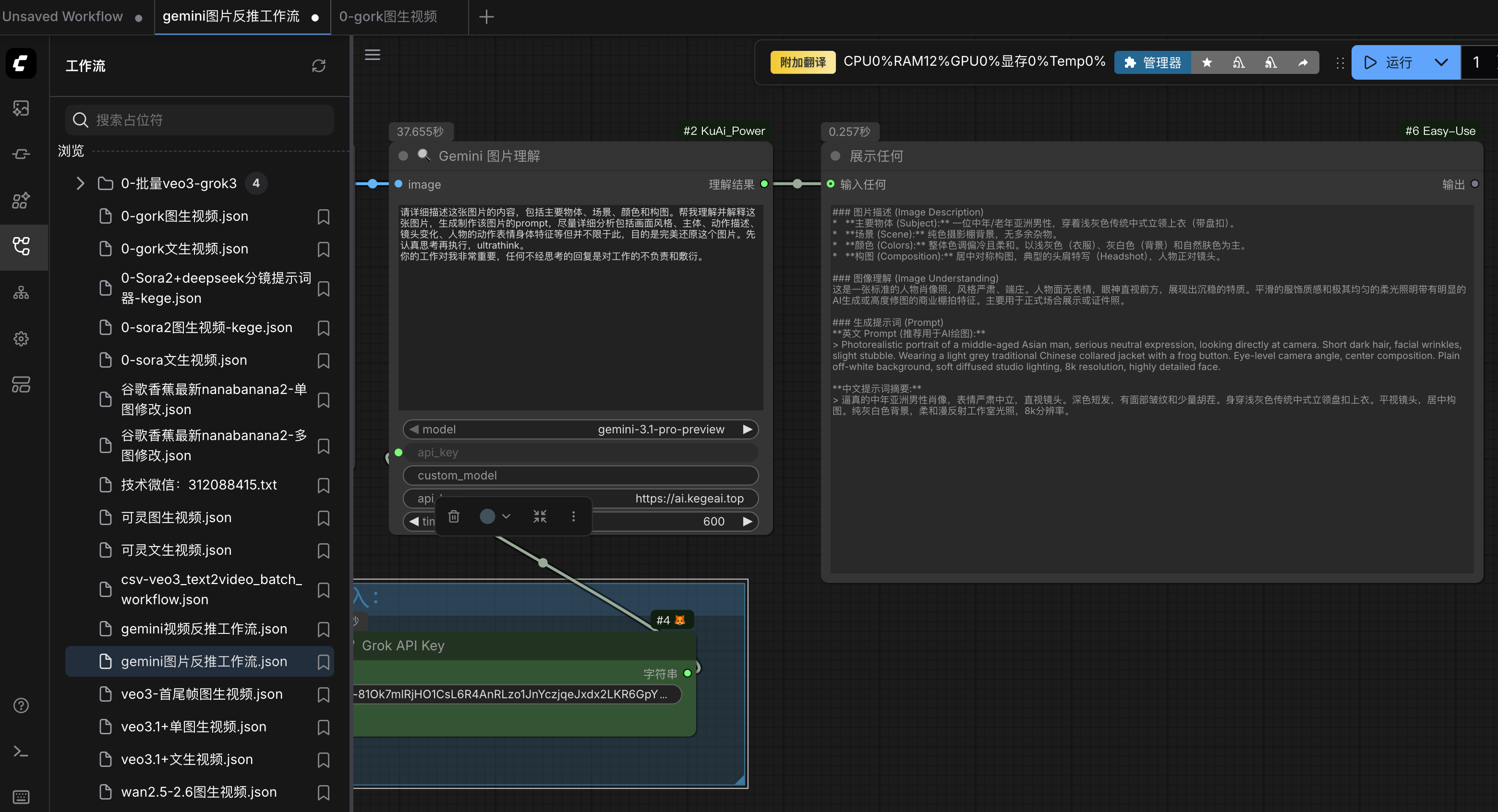
Task: Click the refresh workflows icon
Action: click(318, 66)
